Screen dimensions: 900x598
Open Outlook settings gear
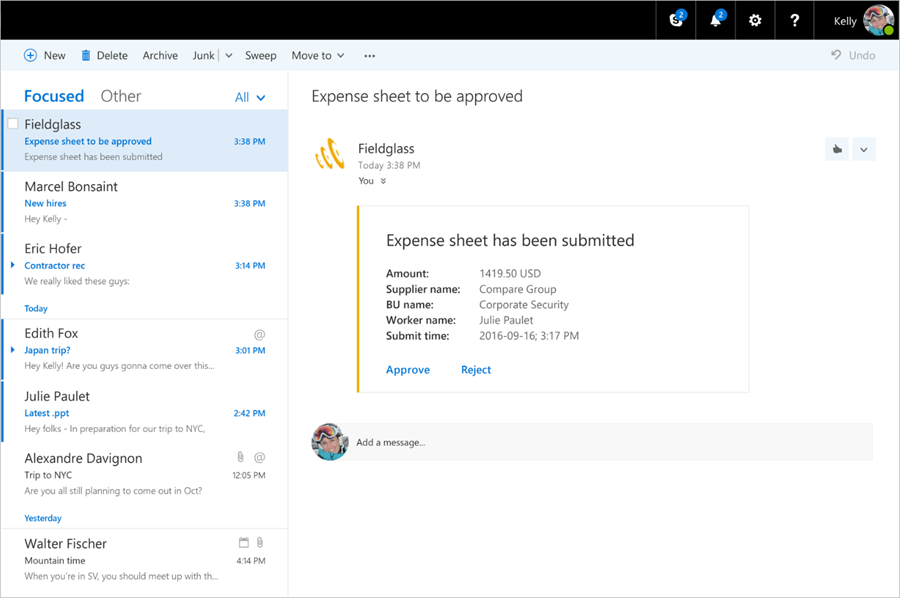click(x=755, y=20)
